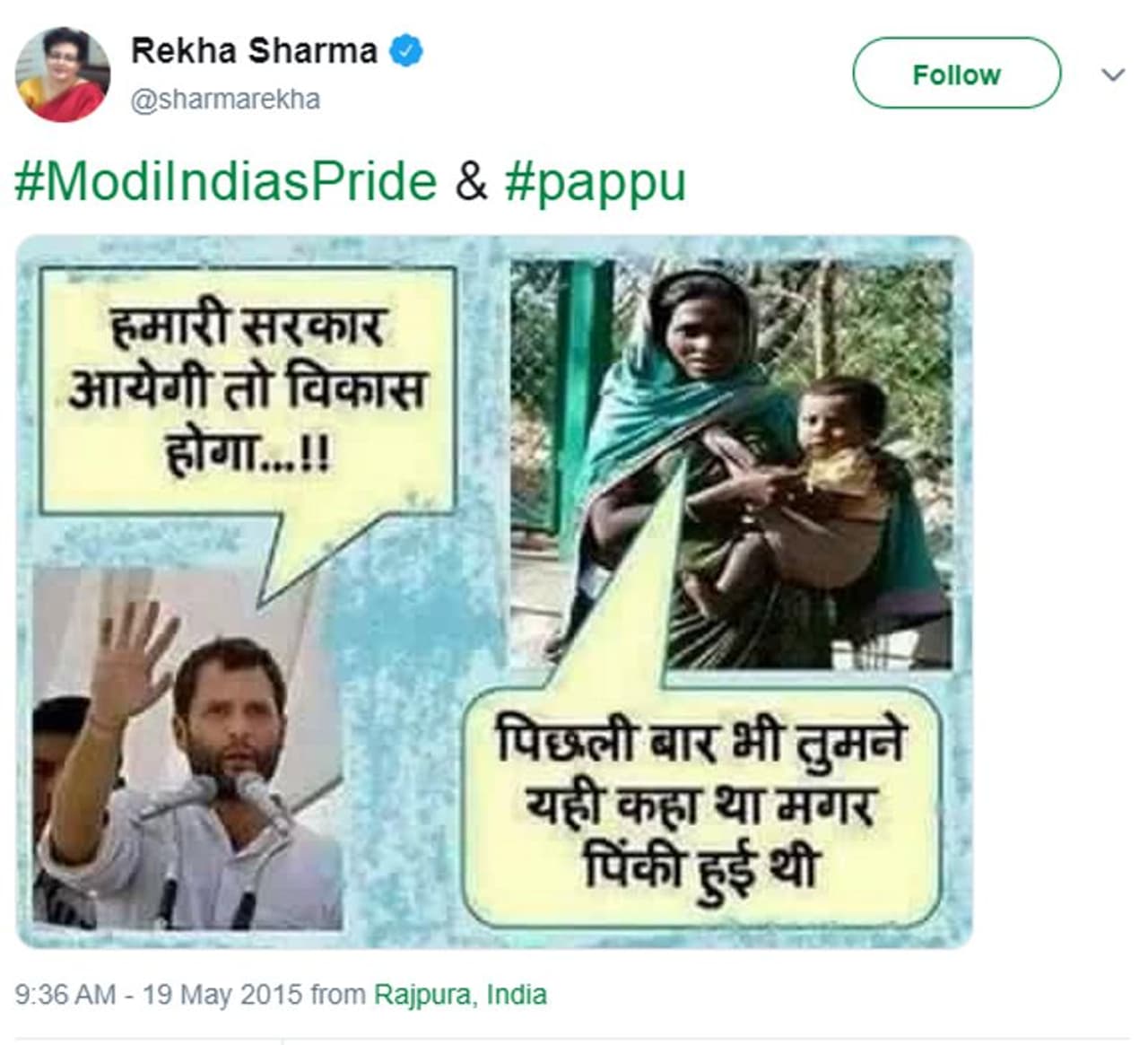Click the word "from" before the location

click(337, 995)
